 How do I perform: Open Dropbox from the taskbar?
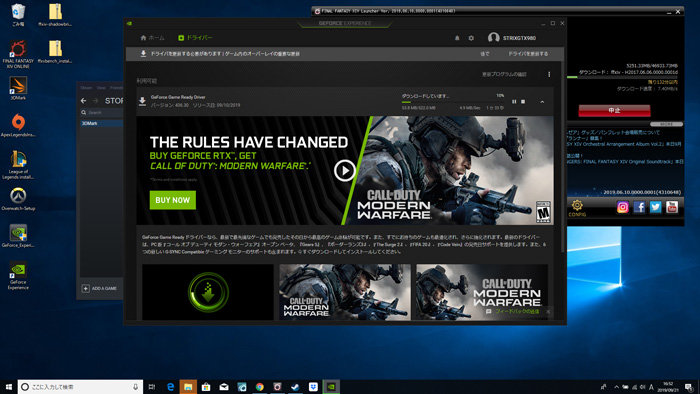tap(313, 387)
